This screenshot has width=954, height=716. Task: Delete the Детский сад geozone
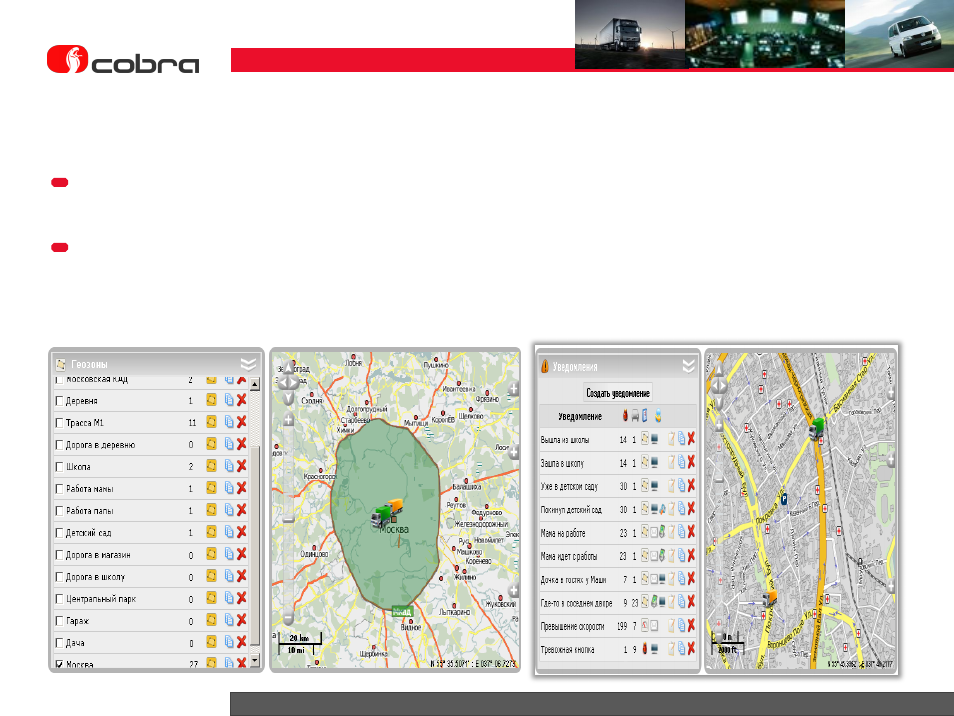tap(242, 532)
